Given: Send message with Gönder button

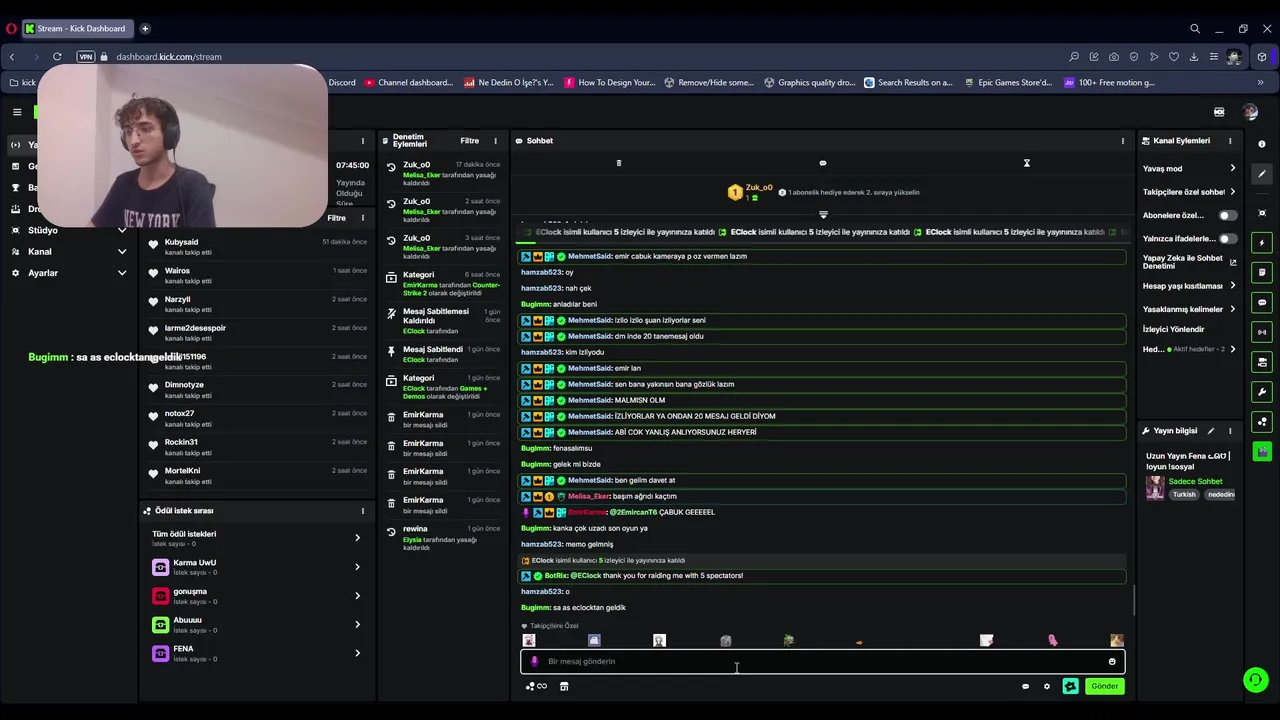Looking at the screenshot, I should 1104,686.
